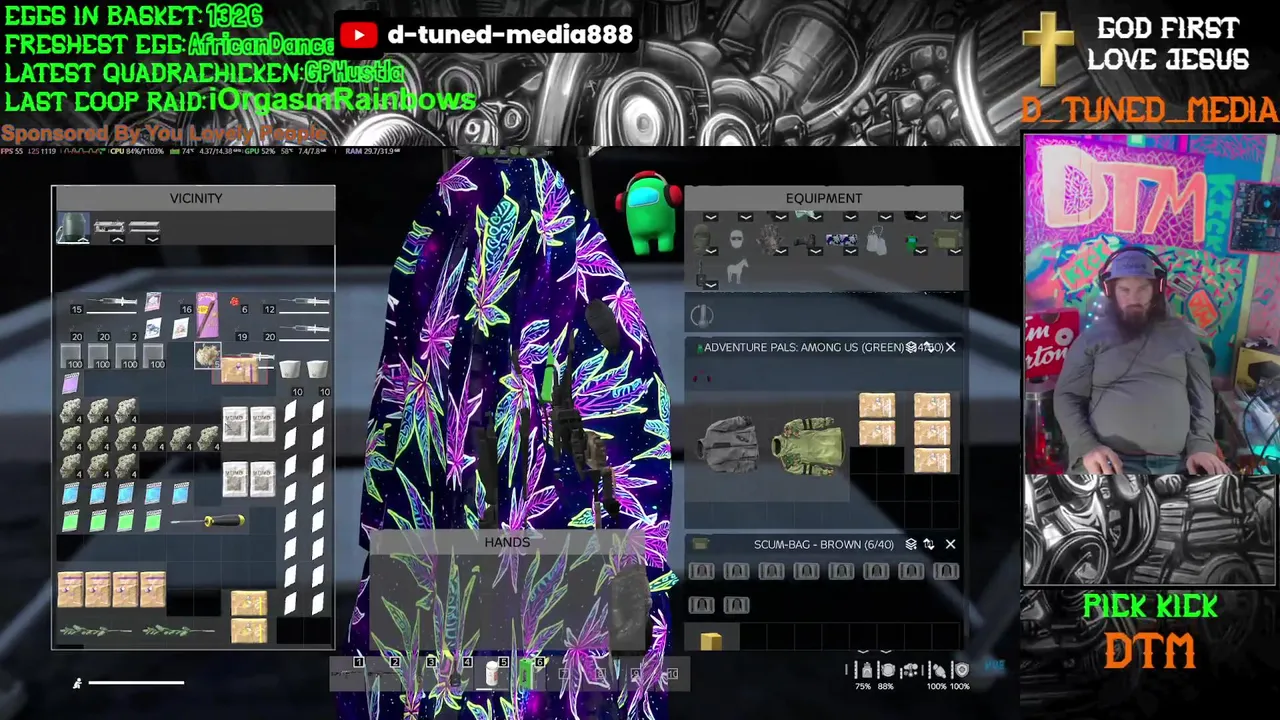Select the dog tags in Equipment
Screen dimensions: 1280x720
pyautogui.click(x=877, y=240)
